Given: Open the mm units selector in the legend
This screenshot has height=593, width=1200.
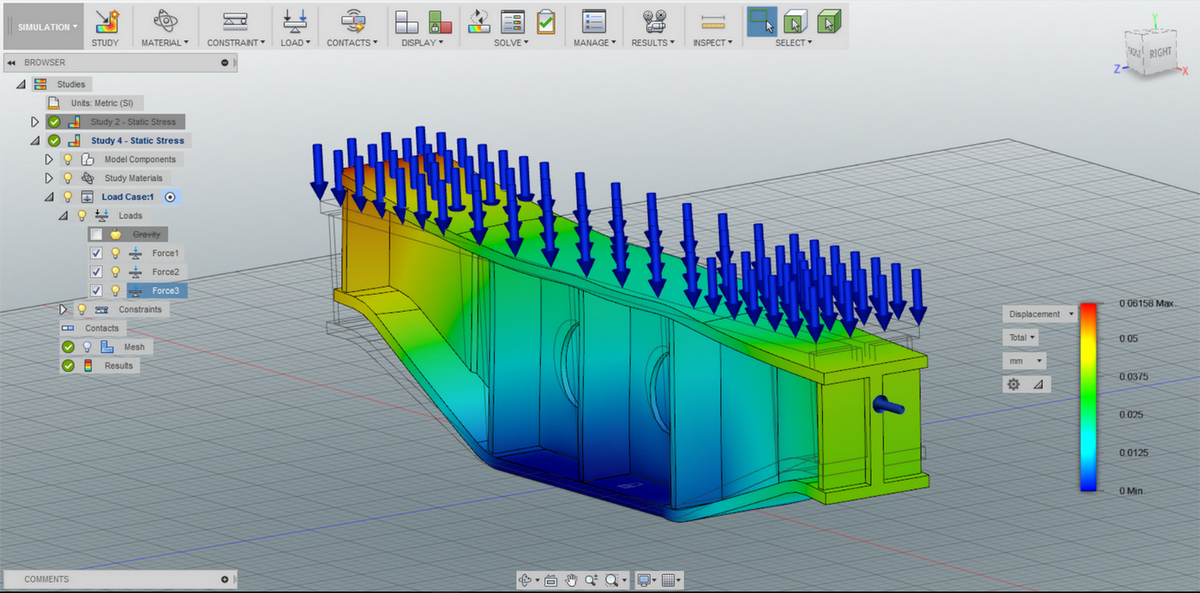Looking at the screenshot, I should pos(1026,360).
